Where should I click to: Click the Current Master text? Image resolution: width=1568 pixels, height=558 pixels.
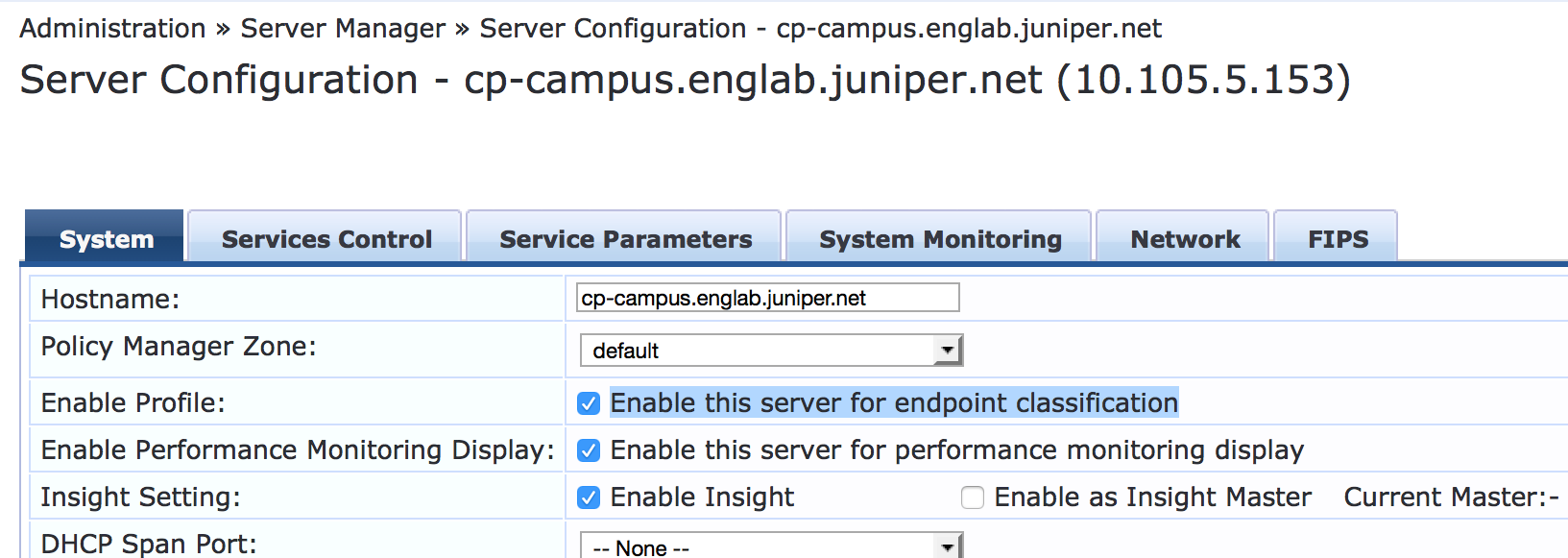pyautogui.click(x=1450, y=497)
